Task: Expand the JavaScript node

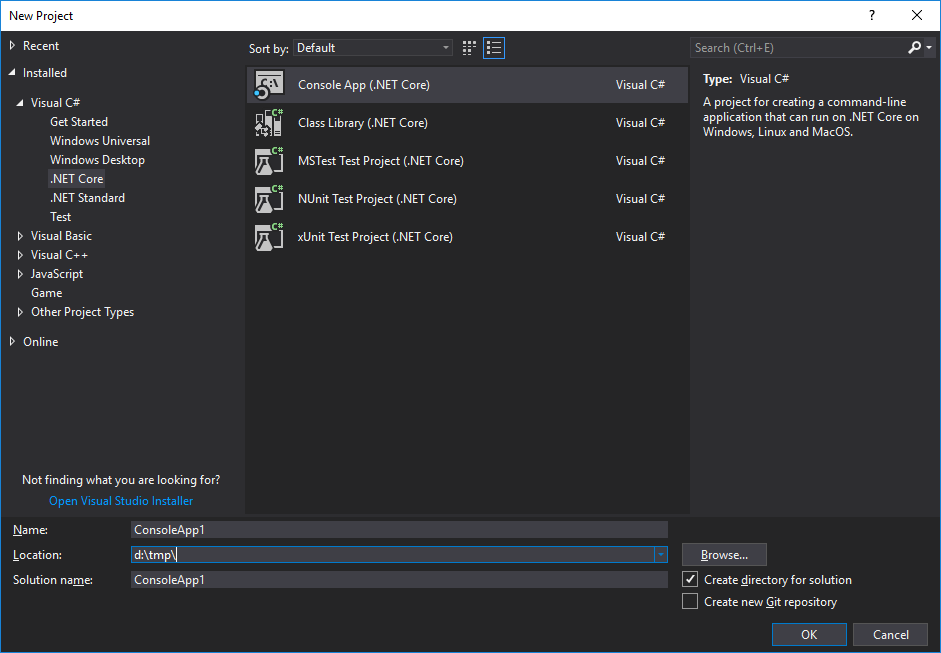Action: [20, 274]
